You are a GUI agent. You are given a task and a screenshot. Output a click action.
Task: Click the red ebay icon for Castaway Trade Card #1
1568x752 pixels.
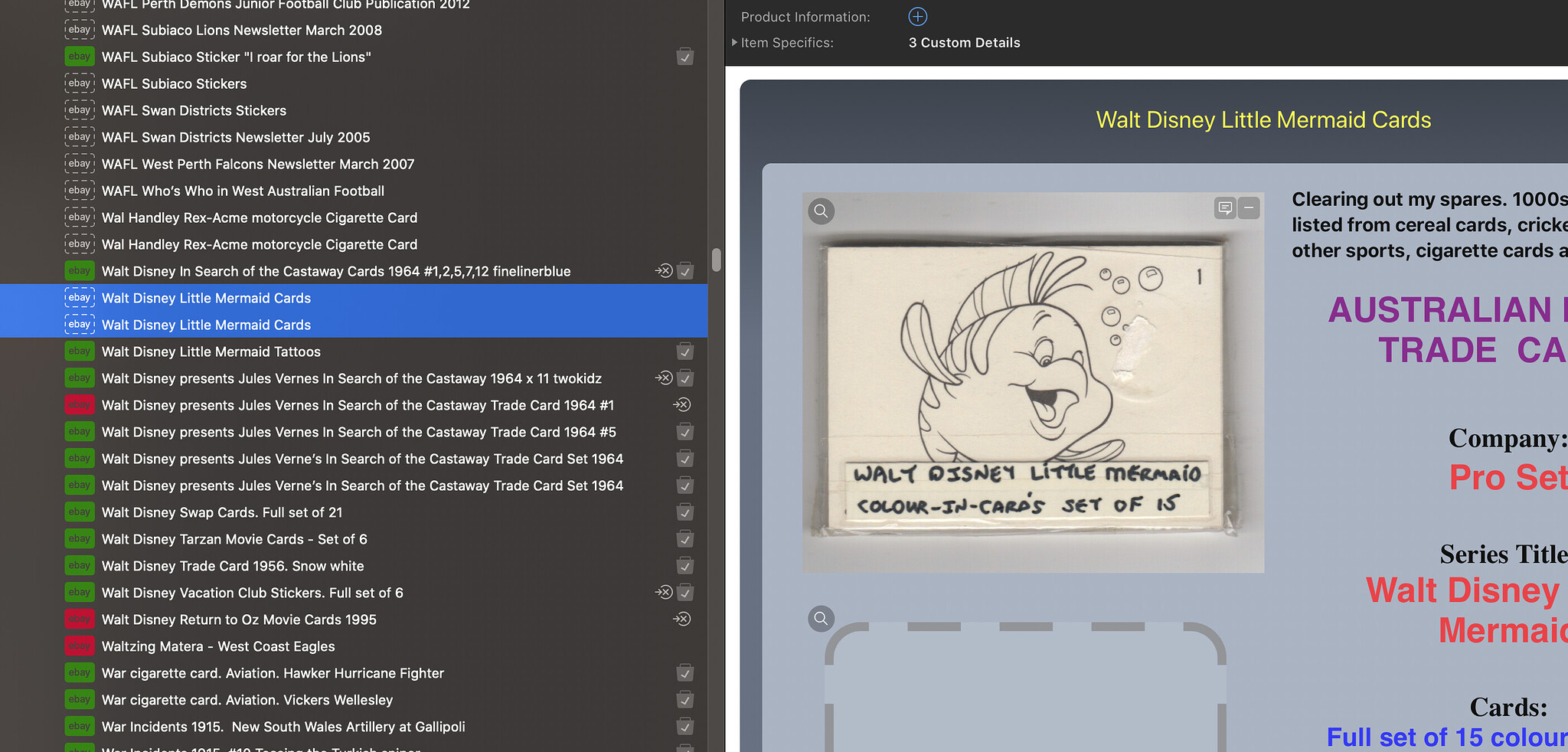coord(79,405)
